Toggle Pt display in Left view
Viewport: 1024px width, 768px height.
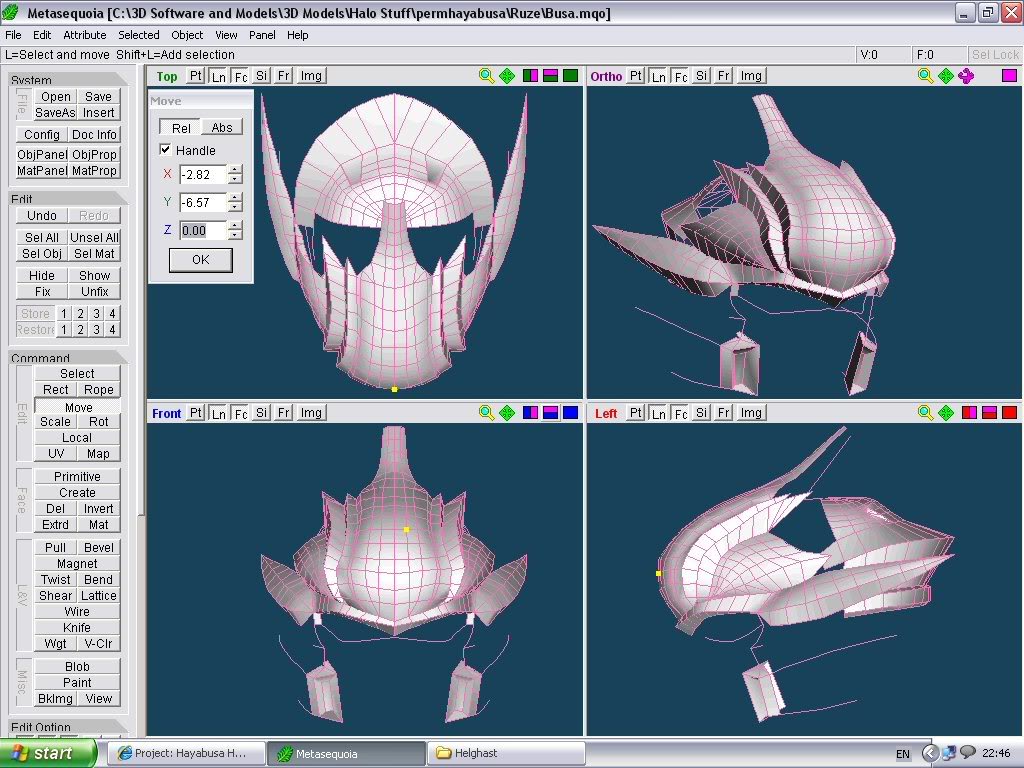(x=635, y=413)
